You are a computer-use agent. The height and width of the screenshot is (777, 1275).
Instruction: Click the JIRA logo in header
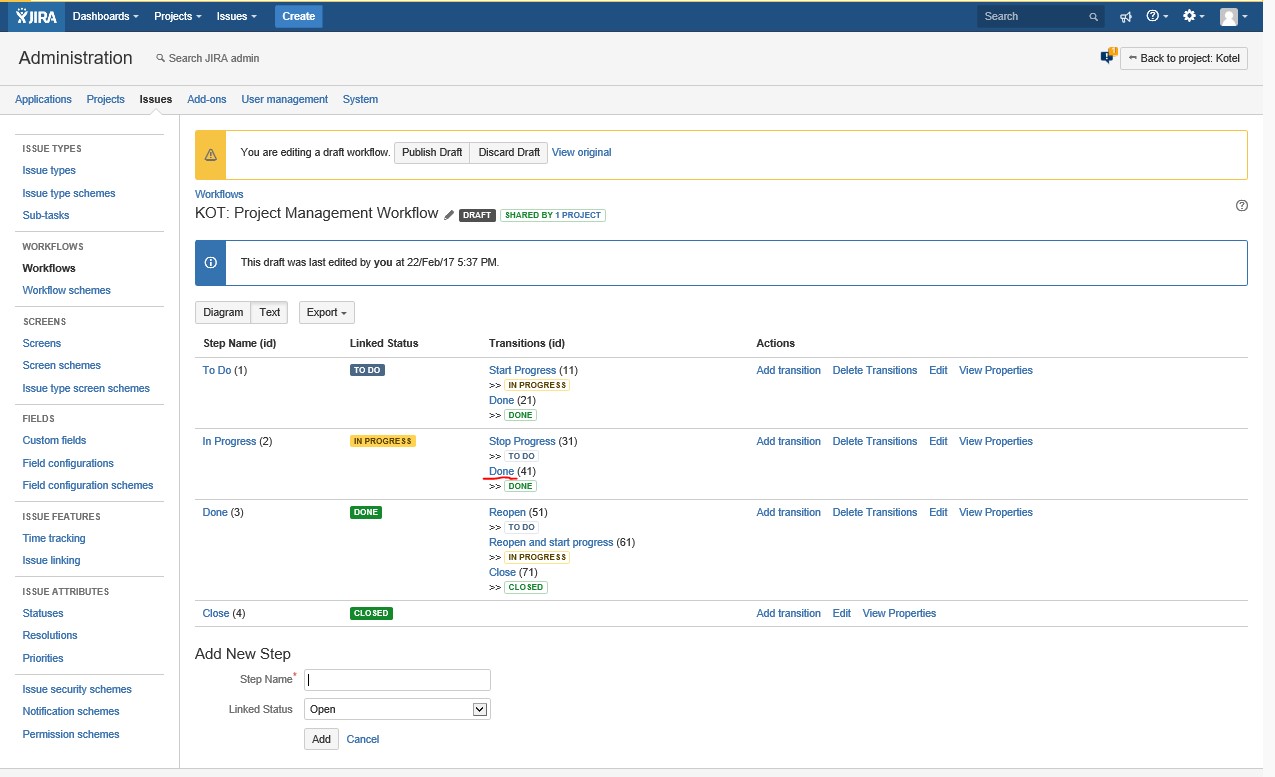coord(36,16)
